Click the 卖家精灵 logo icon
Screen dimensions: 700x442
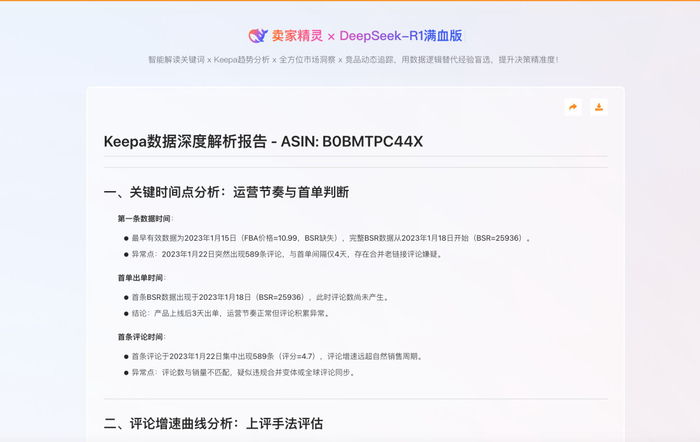pyautogui.click(x=258, y=36)
